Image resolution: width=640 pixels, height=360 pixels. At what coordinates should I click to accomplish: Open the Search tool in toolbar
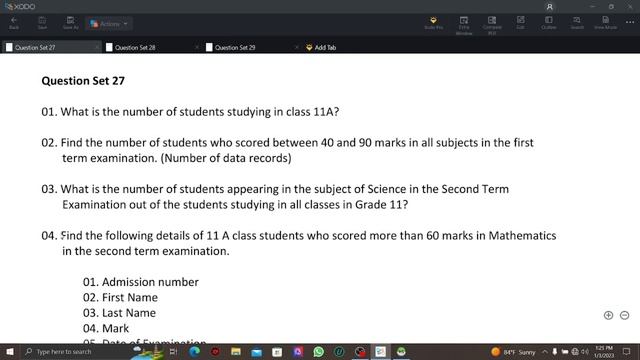tap(577, 22)
